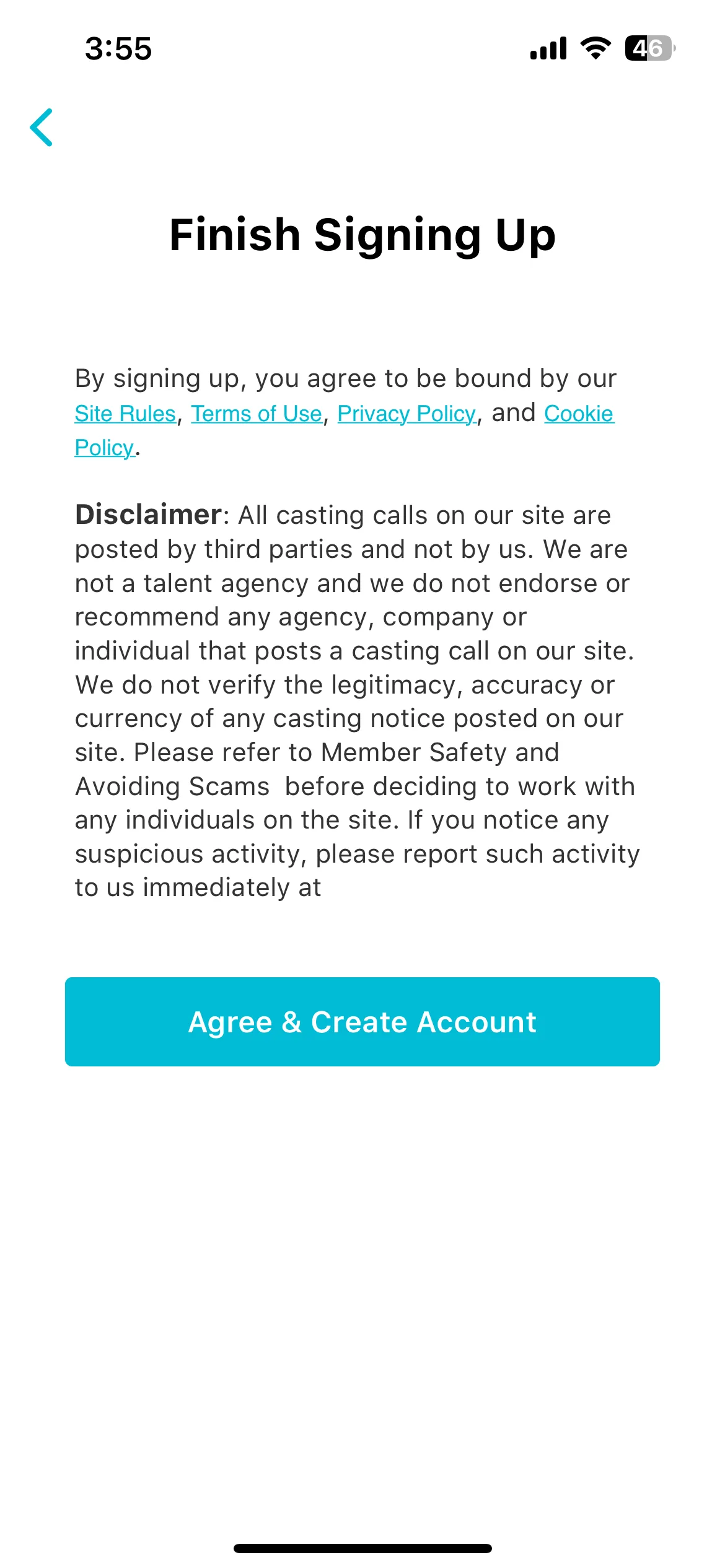Tap the cellular signal strength icon
Screen dimensions: 725x1568
point(548,48)
